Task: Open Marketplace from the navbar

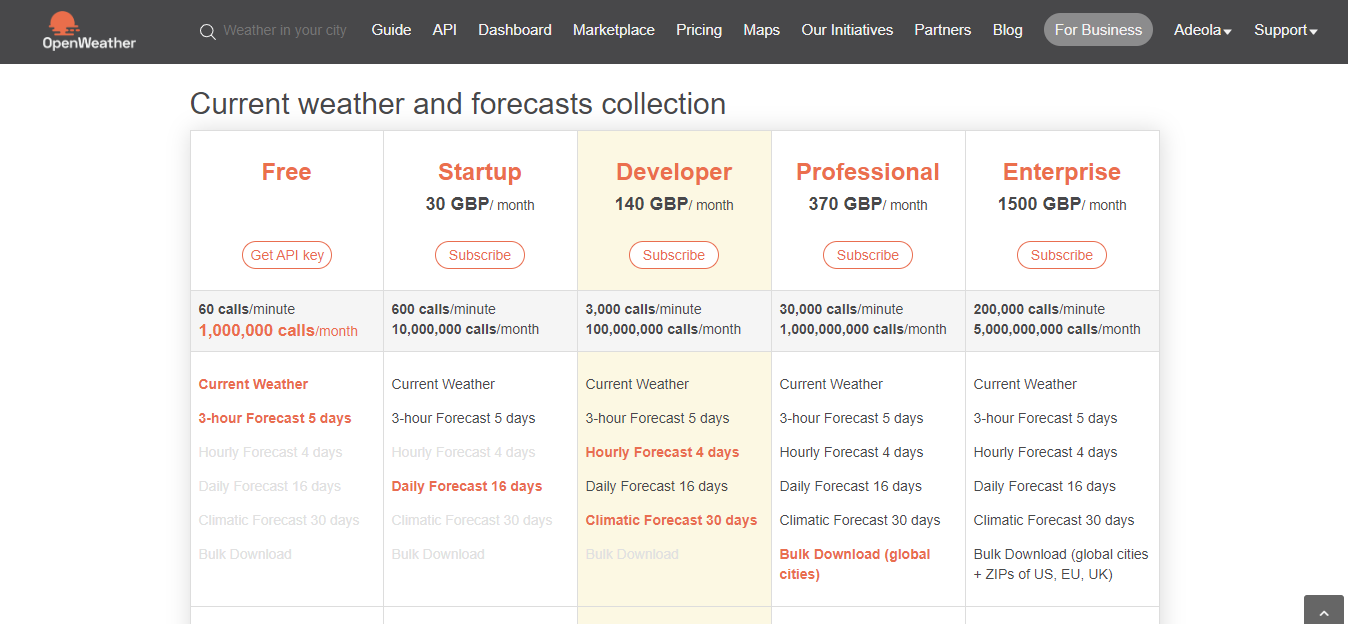Action: click(614, 30)
